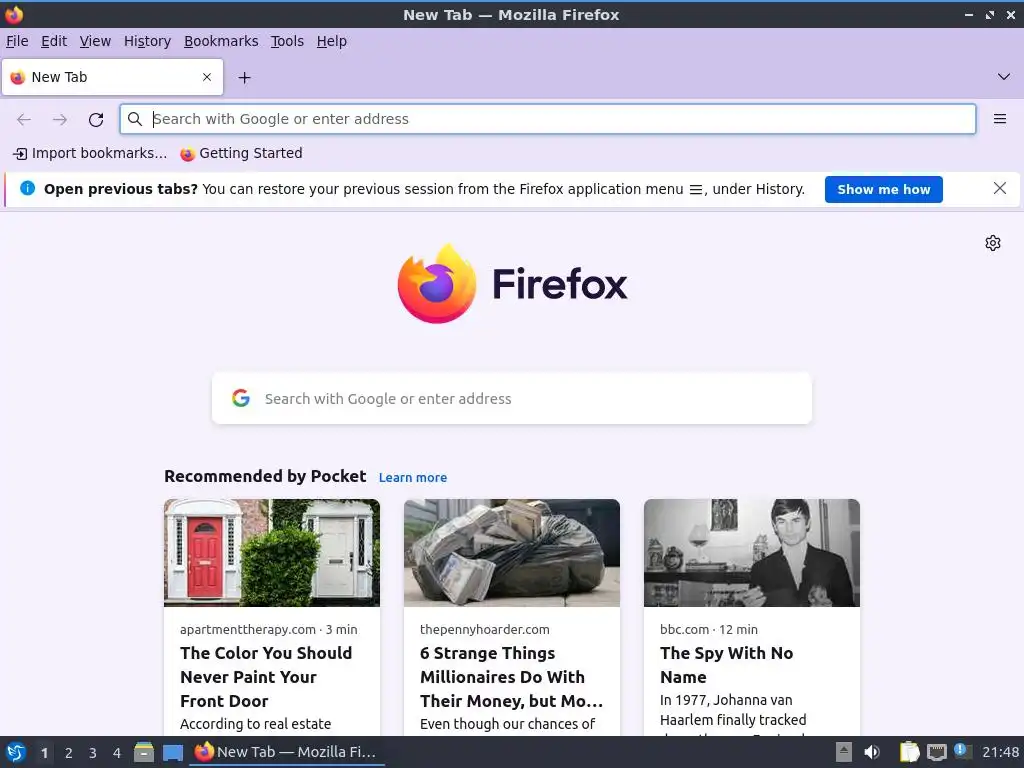
Task: Open the Firefox application hamburger menu
Action: pos(999,119)
